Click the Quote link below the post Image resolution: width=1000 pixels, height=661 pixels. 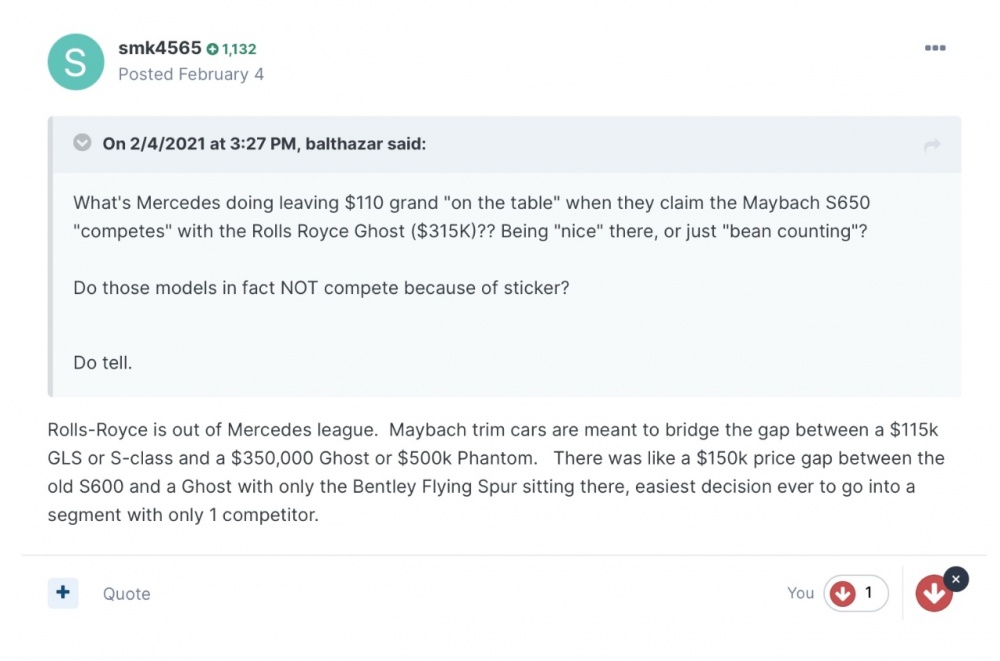pos(127,594)
